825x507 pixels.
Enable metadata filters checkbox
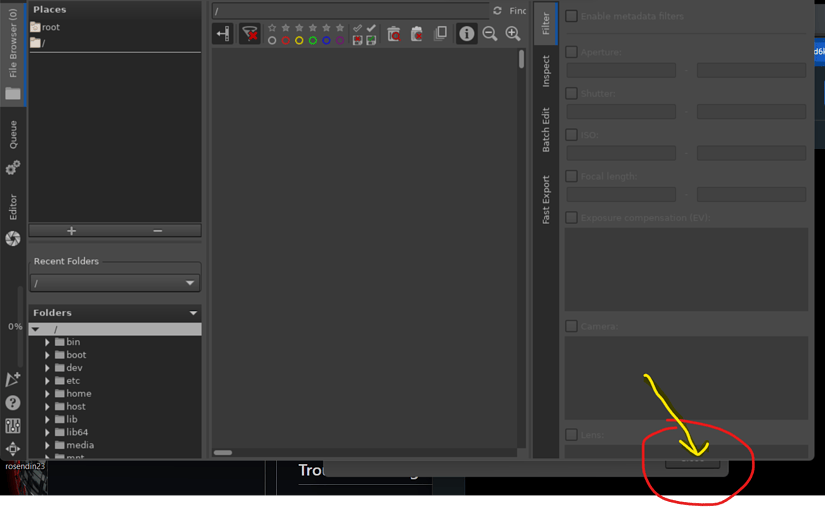click(x=571, y=16)
